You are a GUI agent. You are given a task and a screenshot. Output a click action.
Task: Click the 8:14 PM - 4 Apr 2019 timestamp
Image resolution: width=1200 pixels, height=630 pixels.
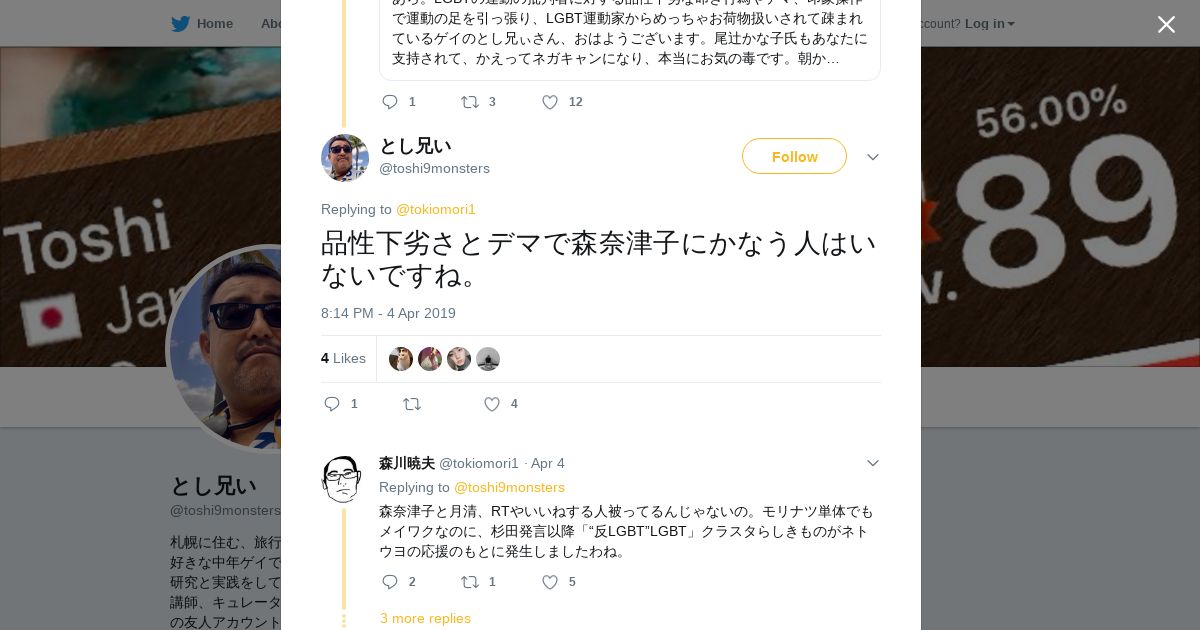click(x=388, y=313)
